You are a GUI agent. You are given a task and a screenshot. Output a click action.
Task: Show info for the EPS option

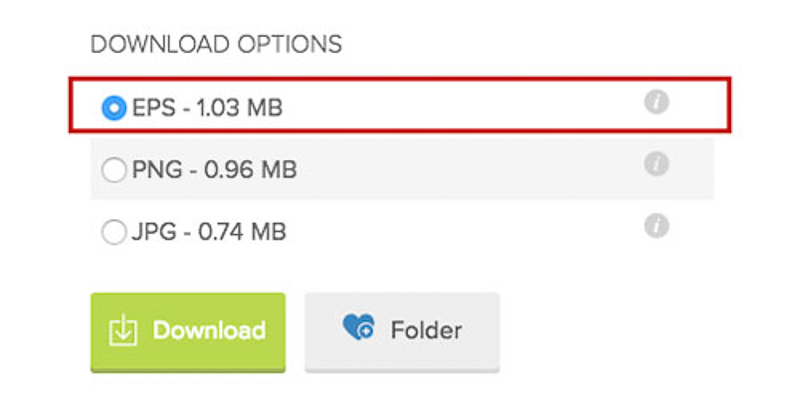point(656,102)
